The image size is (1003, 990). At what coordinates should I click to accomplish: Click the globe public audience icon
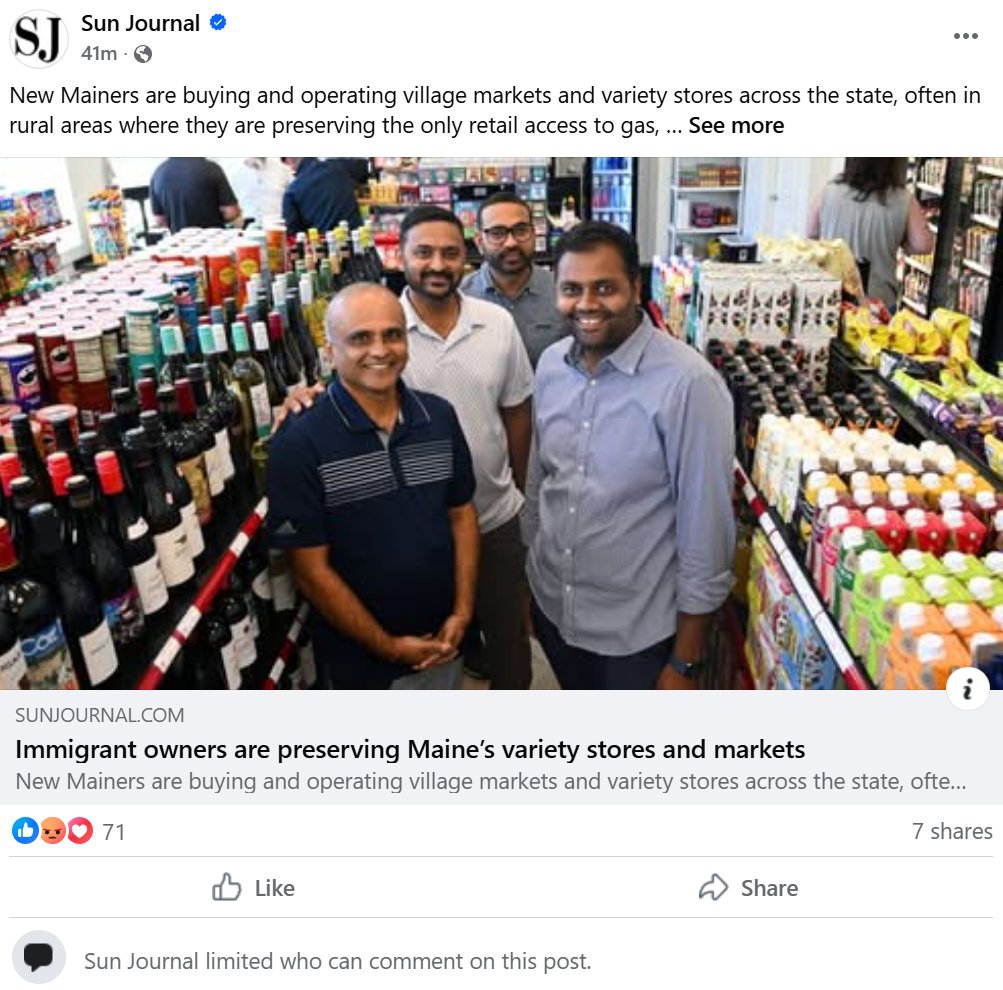coord(143,54)
